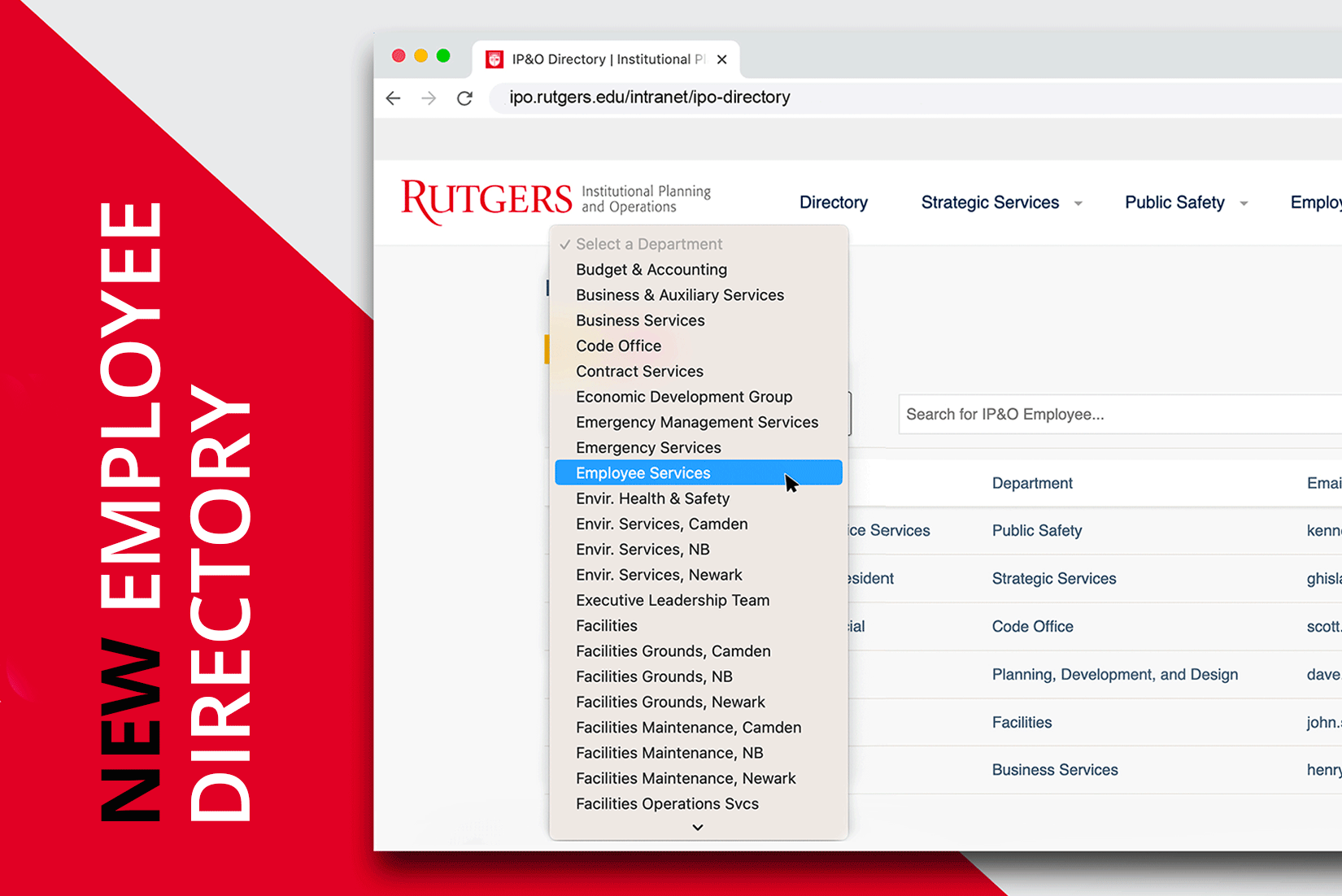Click the browser back arrow
1342x896 pixels.
click(394, 98)
